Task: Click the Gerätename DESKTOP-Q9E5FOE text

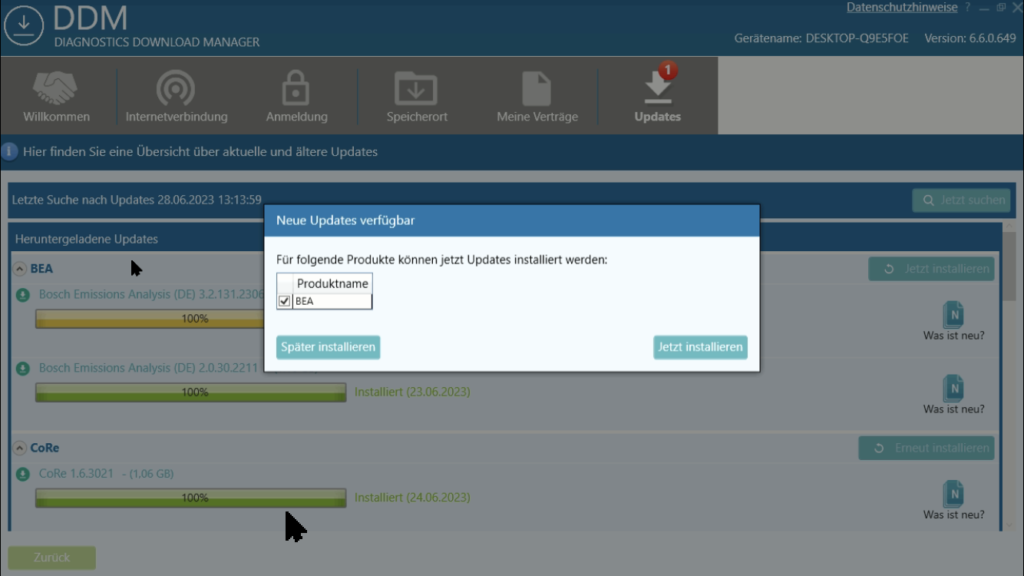Action: 821,39
